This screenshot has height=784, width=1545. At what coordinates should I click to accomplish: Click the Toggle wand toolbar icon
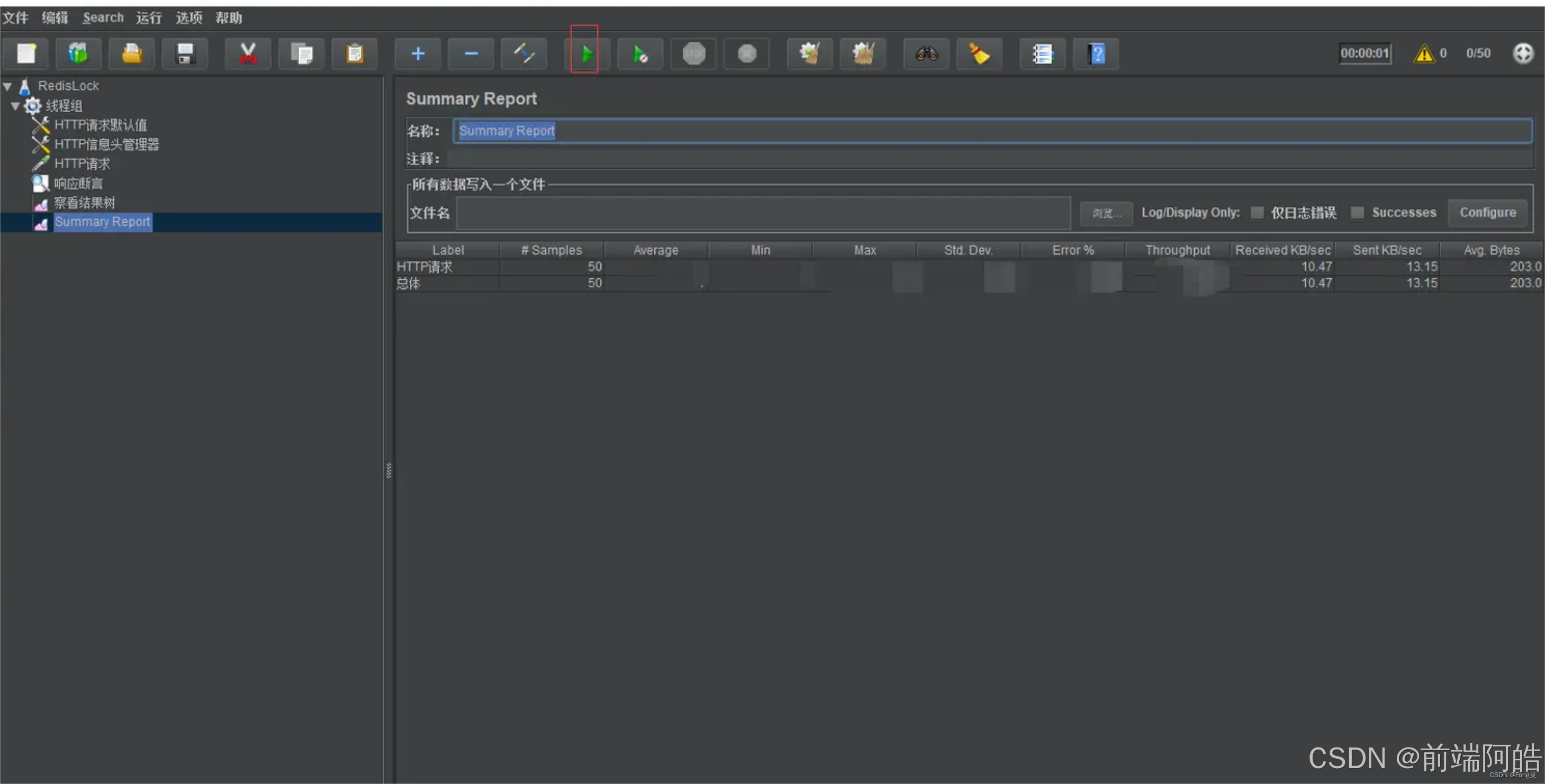[x=523, y=54]
